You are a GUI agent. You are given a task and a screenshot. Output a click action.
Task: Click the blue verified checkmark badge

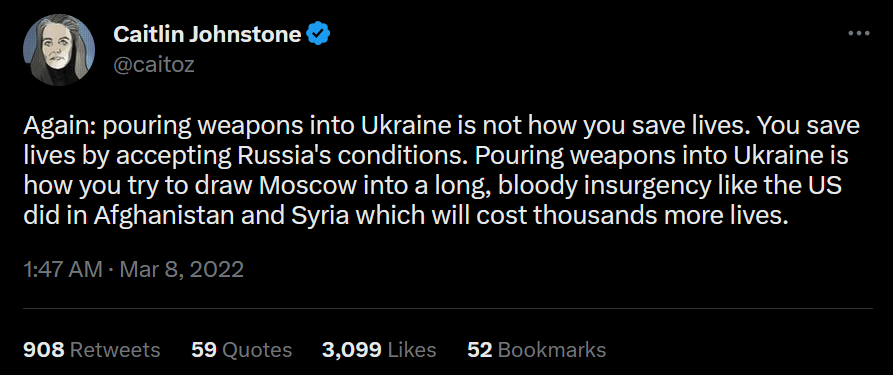click(x=318, y=35)
